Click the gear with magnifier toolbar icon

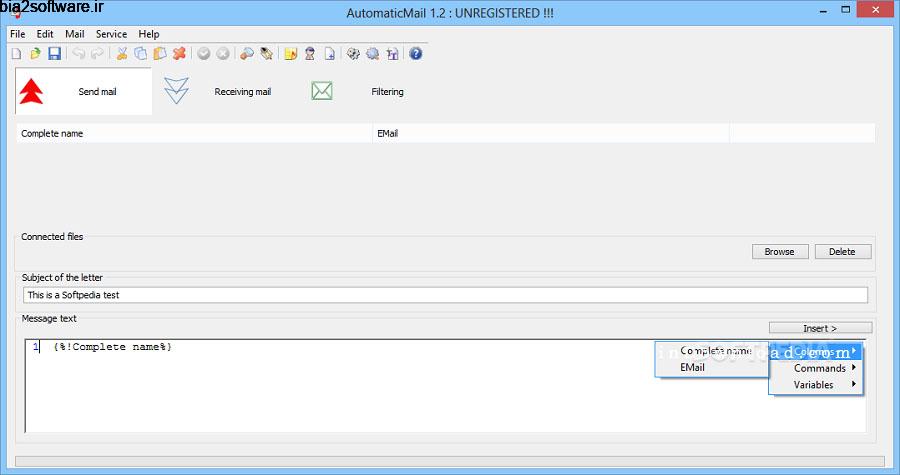(373, 54)
